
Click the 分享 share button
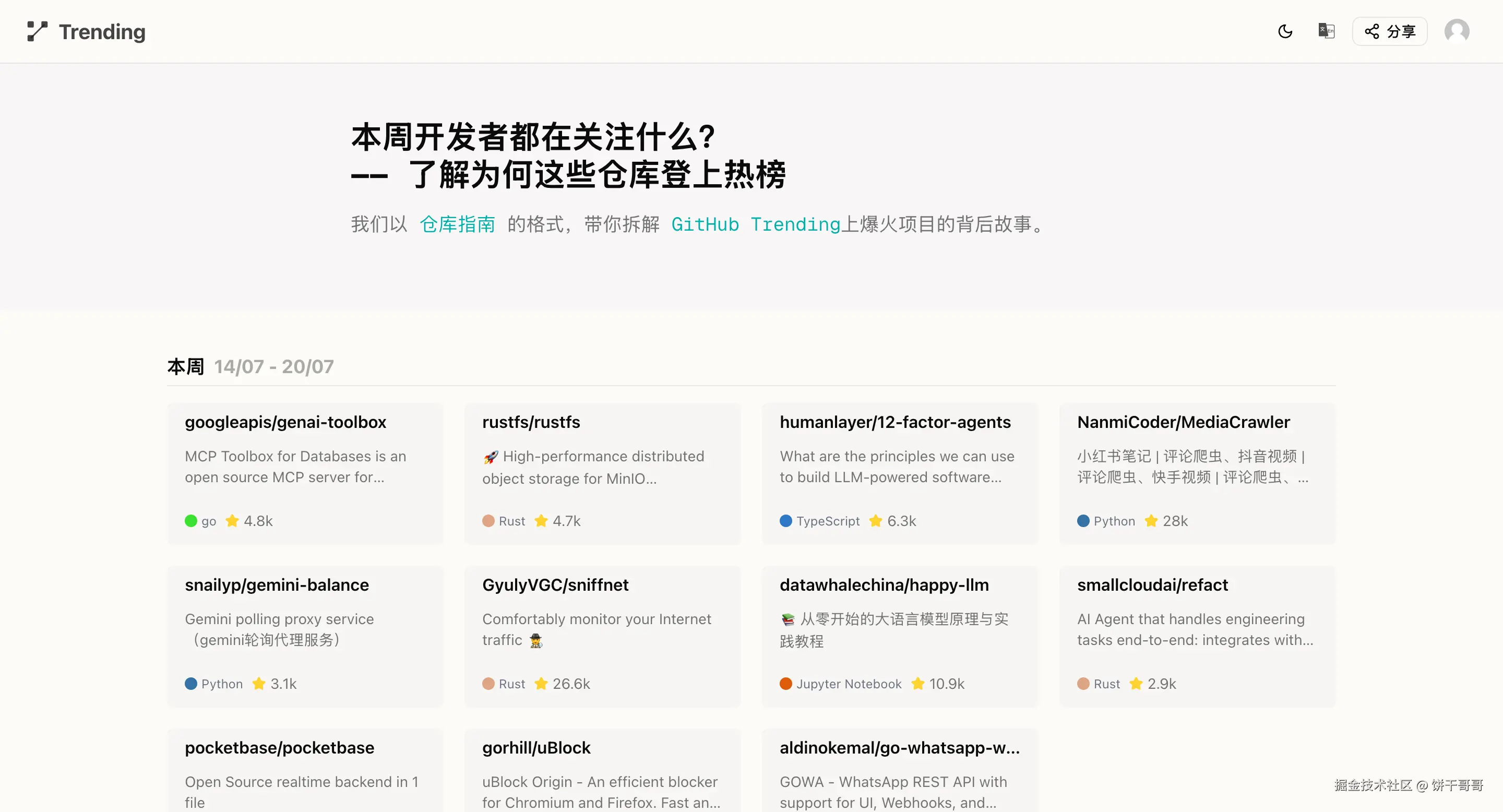tap(1389, 31)
